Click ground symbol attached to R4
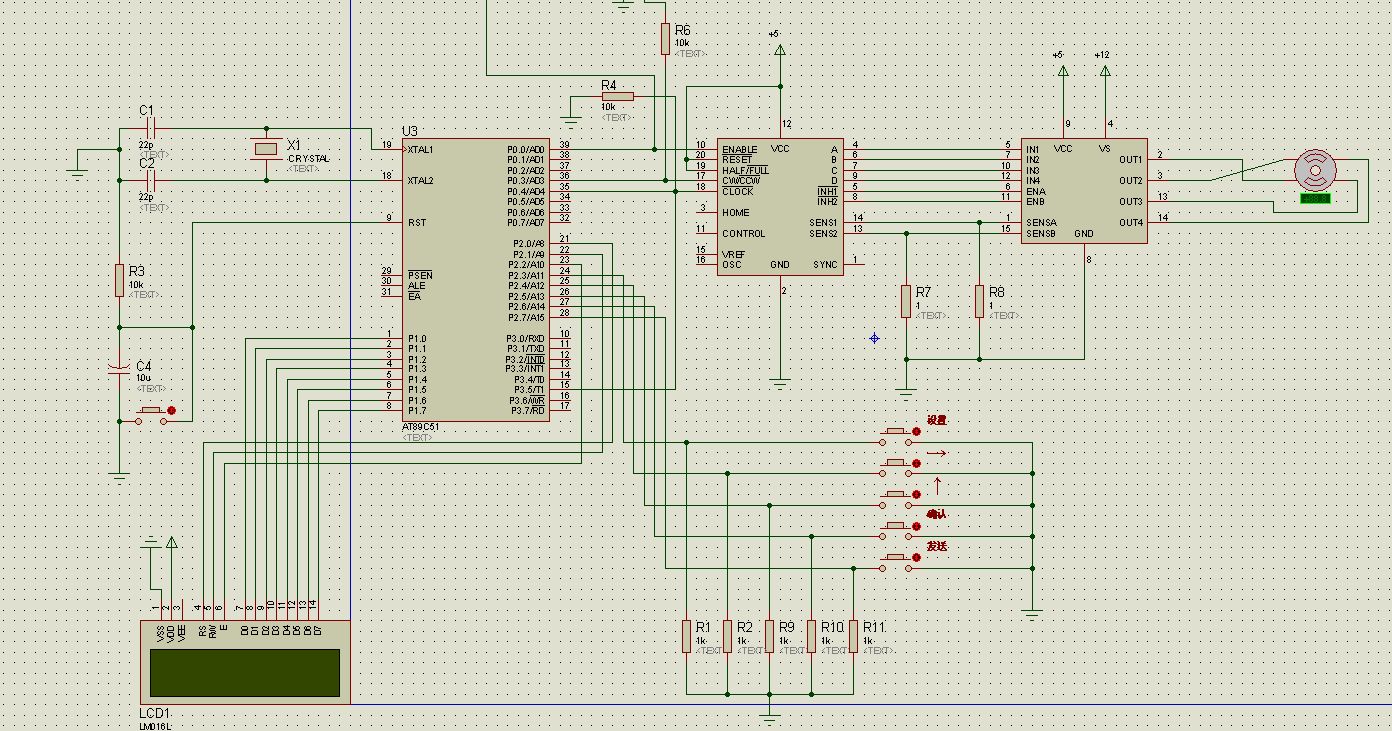 tap(571, 122)
